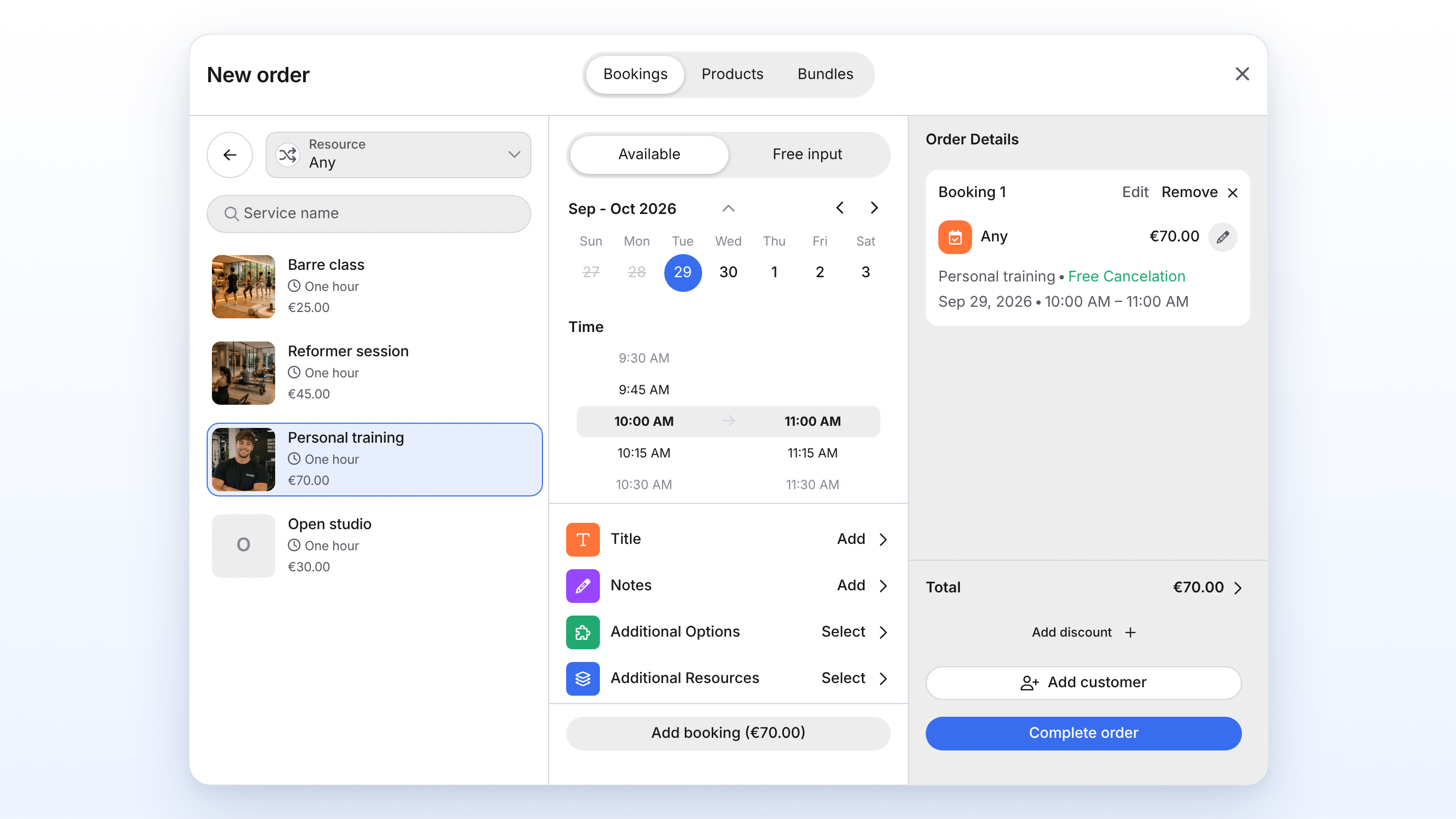The image size is (1456, 819).
Task: Select the Open studio service
Action: coord(374,546)
